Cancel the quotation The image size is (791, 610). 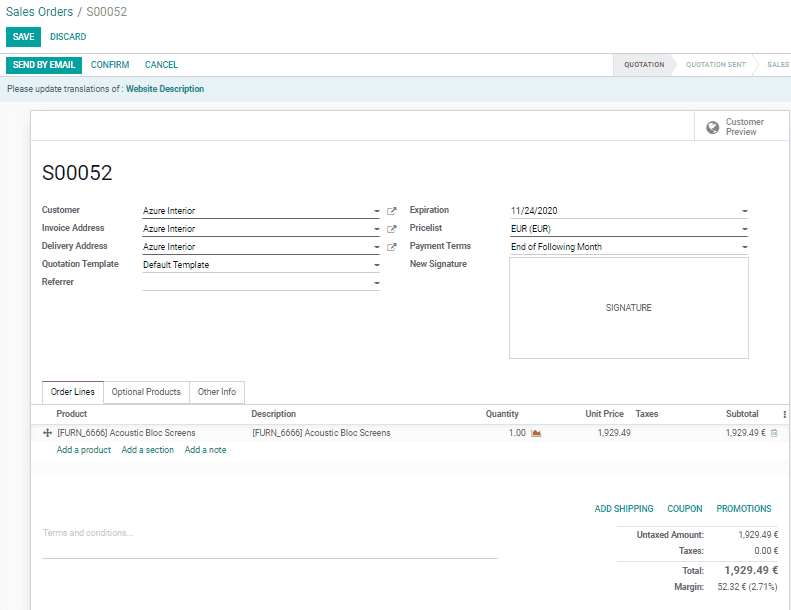point(161,65)
